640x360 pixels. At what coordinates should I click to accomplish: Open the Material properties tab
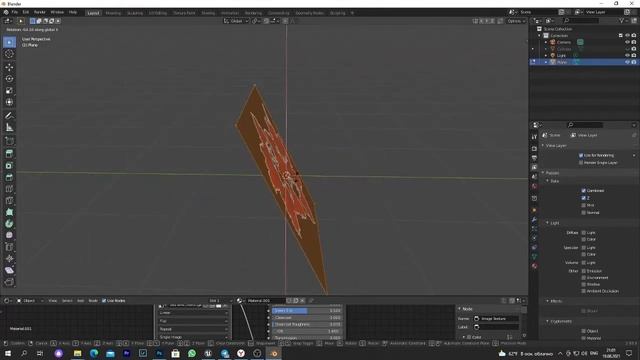coord(534,266)
